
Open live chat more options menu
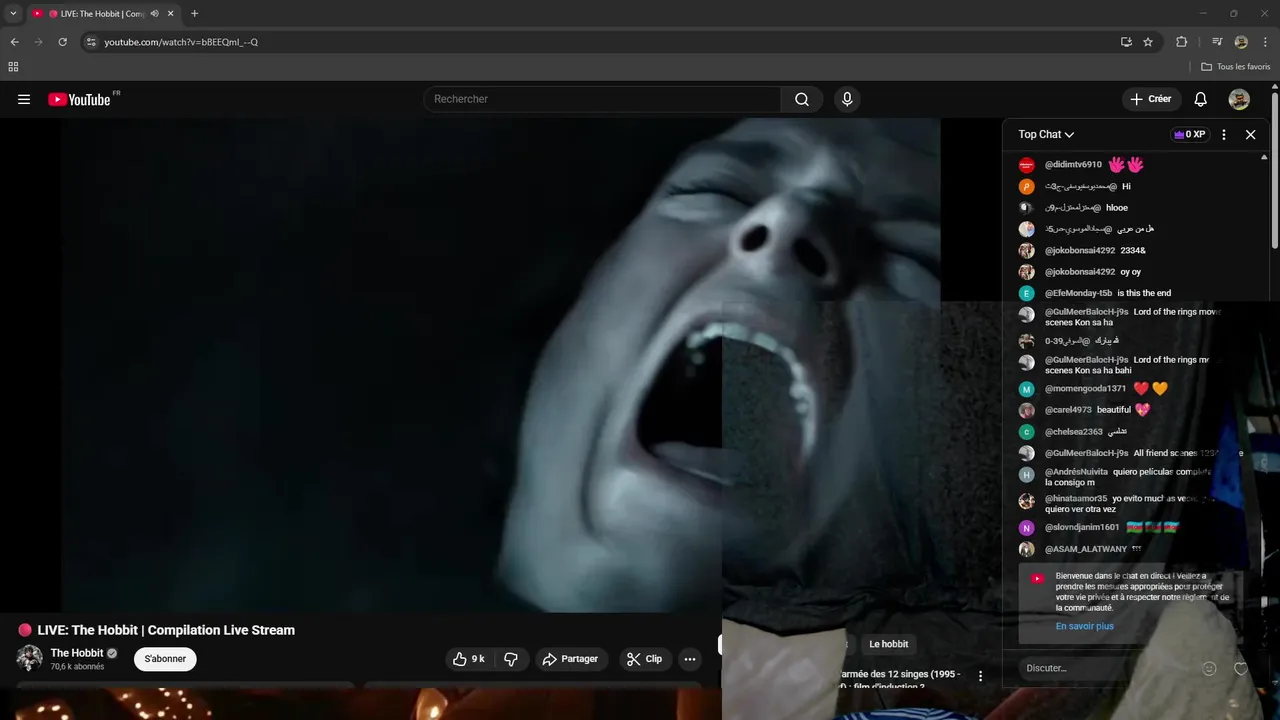click(1223, 134)
